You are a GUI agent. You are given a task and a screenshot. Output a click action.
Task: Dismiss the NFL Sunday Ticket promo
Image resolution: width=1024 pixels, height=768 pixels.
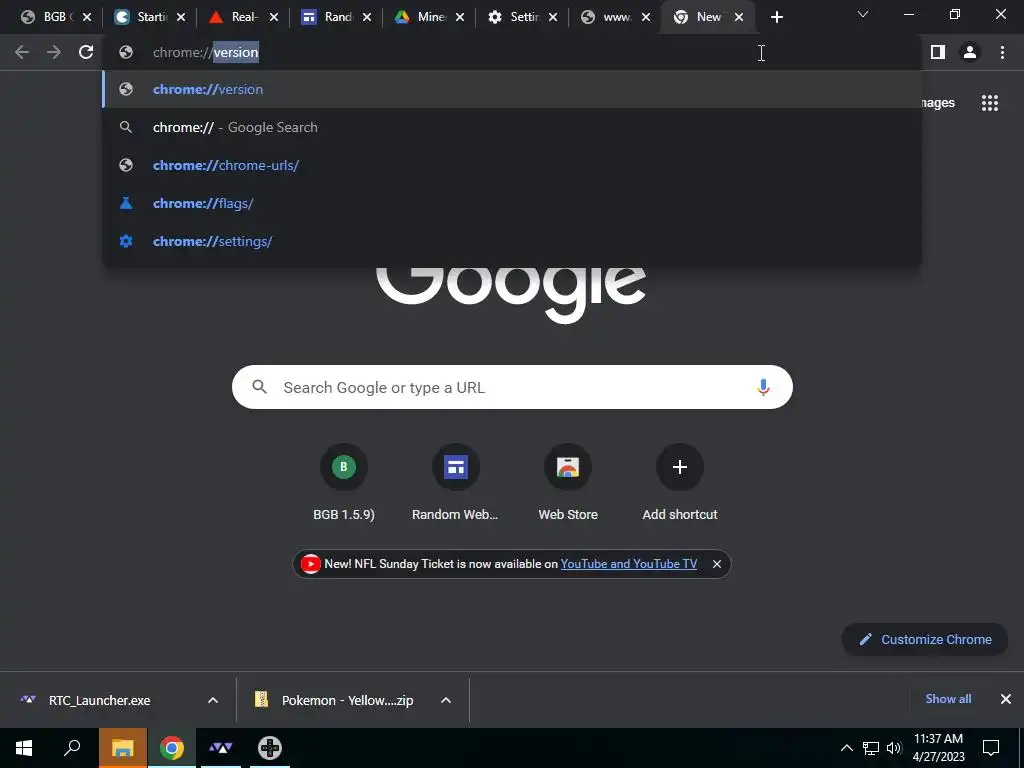pyautogui.click(x=716, y=564)
